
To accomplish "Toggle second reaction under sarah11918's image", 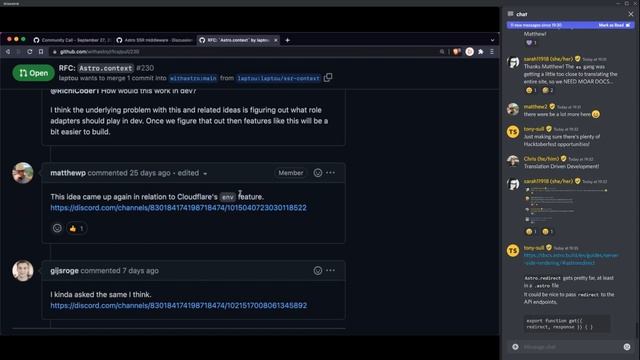I will click(547, 232).
